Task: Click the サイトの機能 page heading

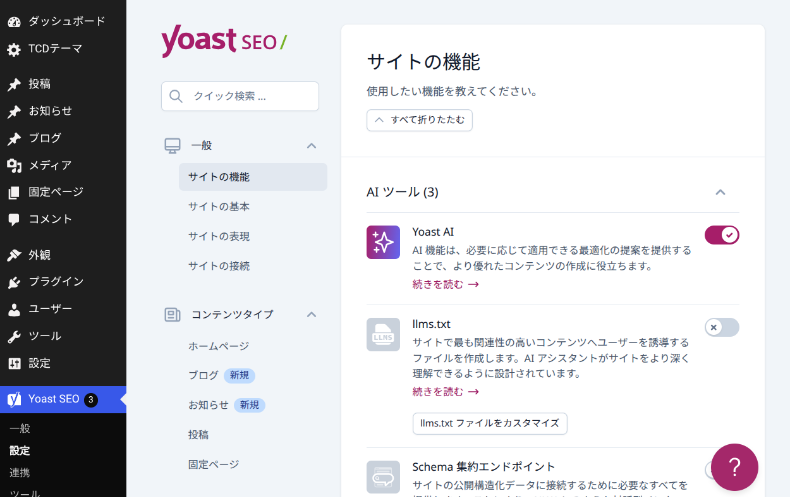Action: [424, 62]
